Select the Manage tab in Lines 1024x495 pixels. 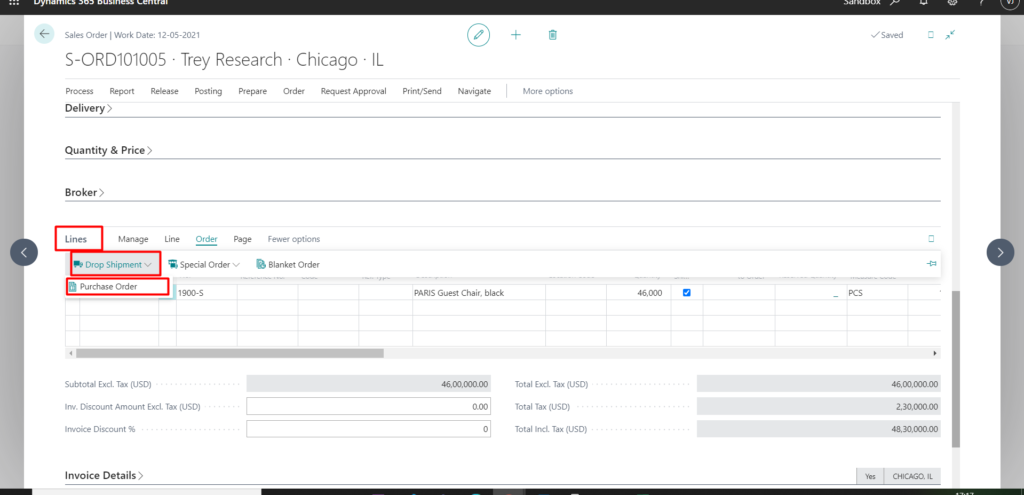(x=133, y=239)
